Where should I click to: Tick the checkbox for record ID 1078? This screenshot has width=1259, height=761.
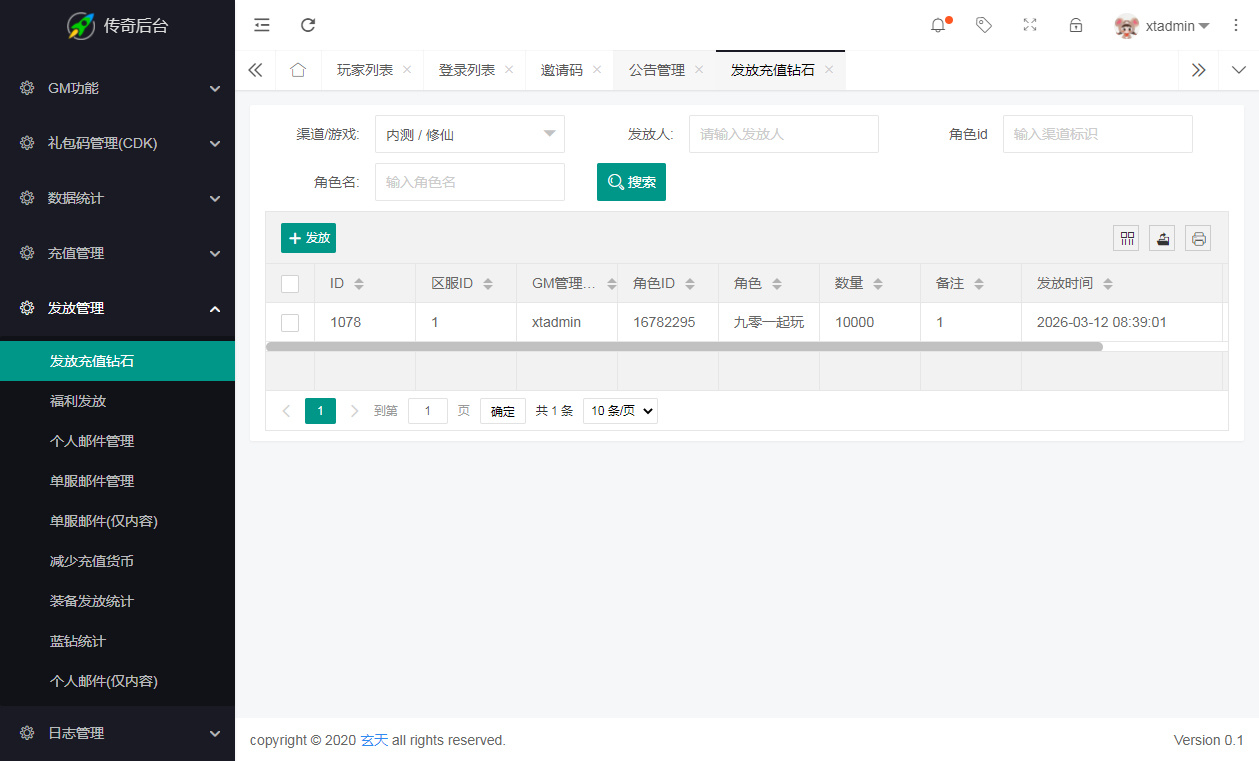(x=290, y=322)
